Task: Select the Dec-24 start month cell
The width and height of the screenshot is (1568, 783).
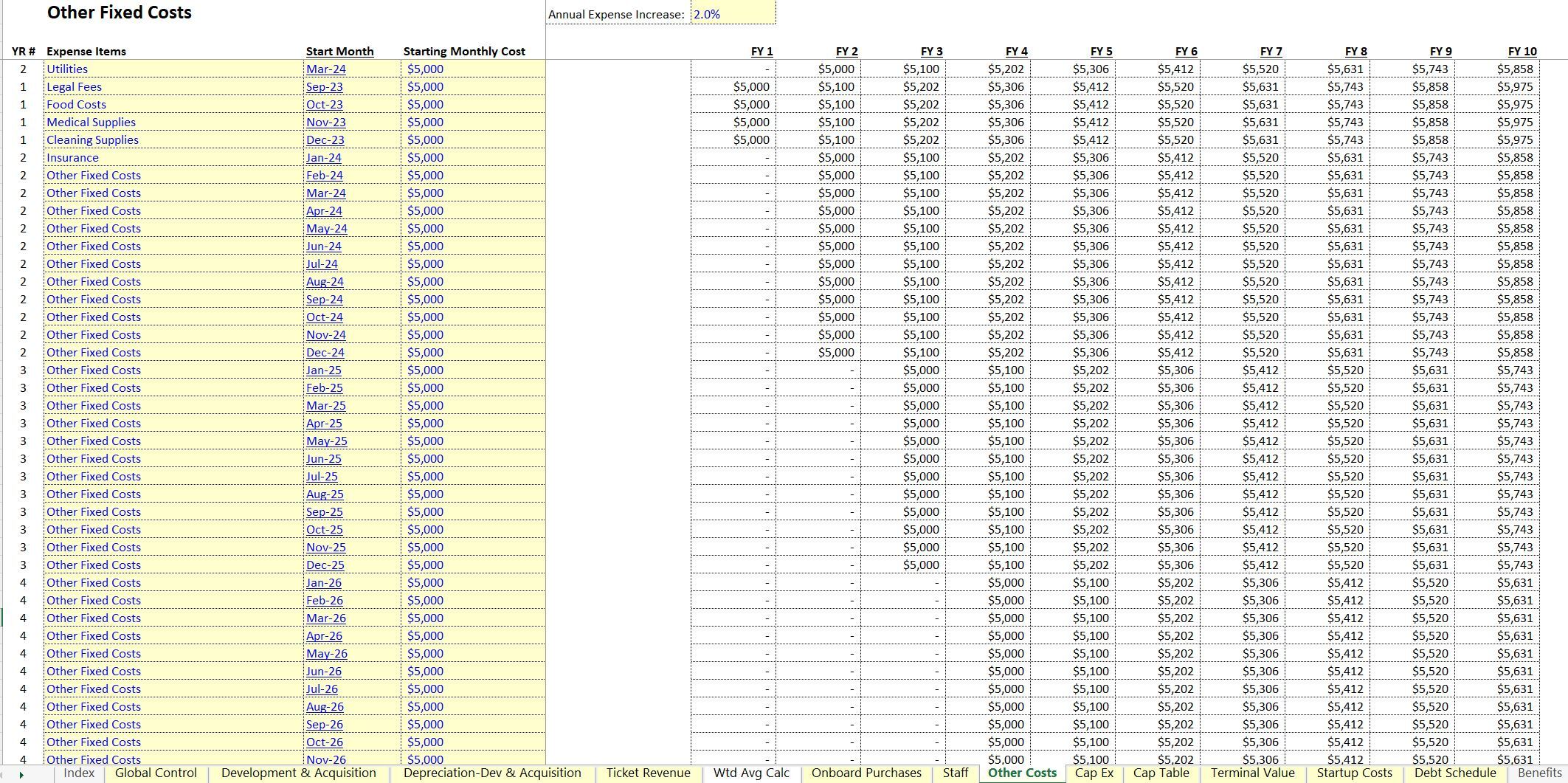Action: (x=352, y=352)
